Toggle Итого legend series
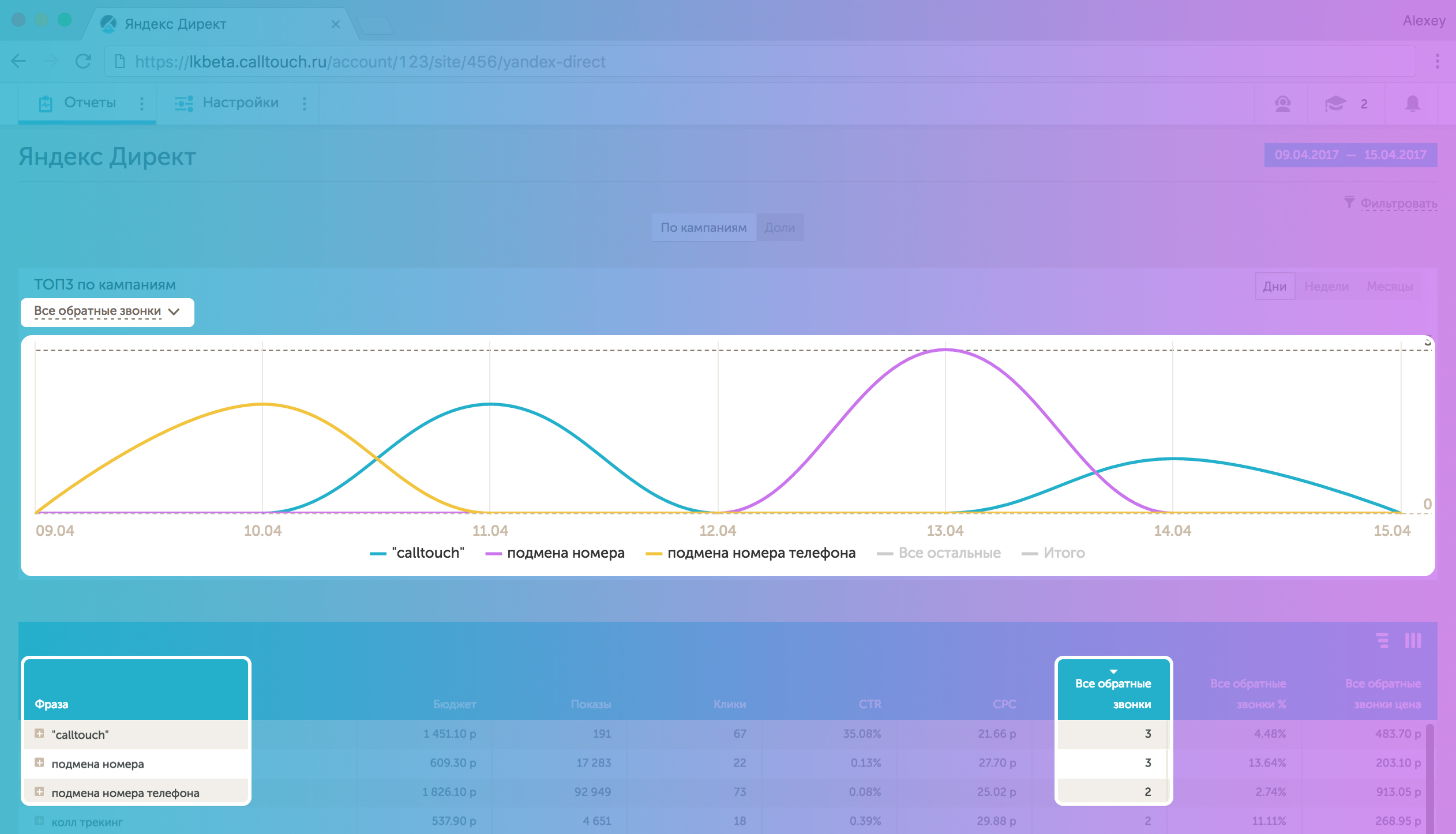This screenshot has height=834, width=1456. 1053,553
